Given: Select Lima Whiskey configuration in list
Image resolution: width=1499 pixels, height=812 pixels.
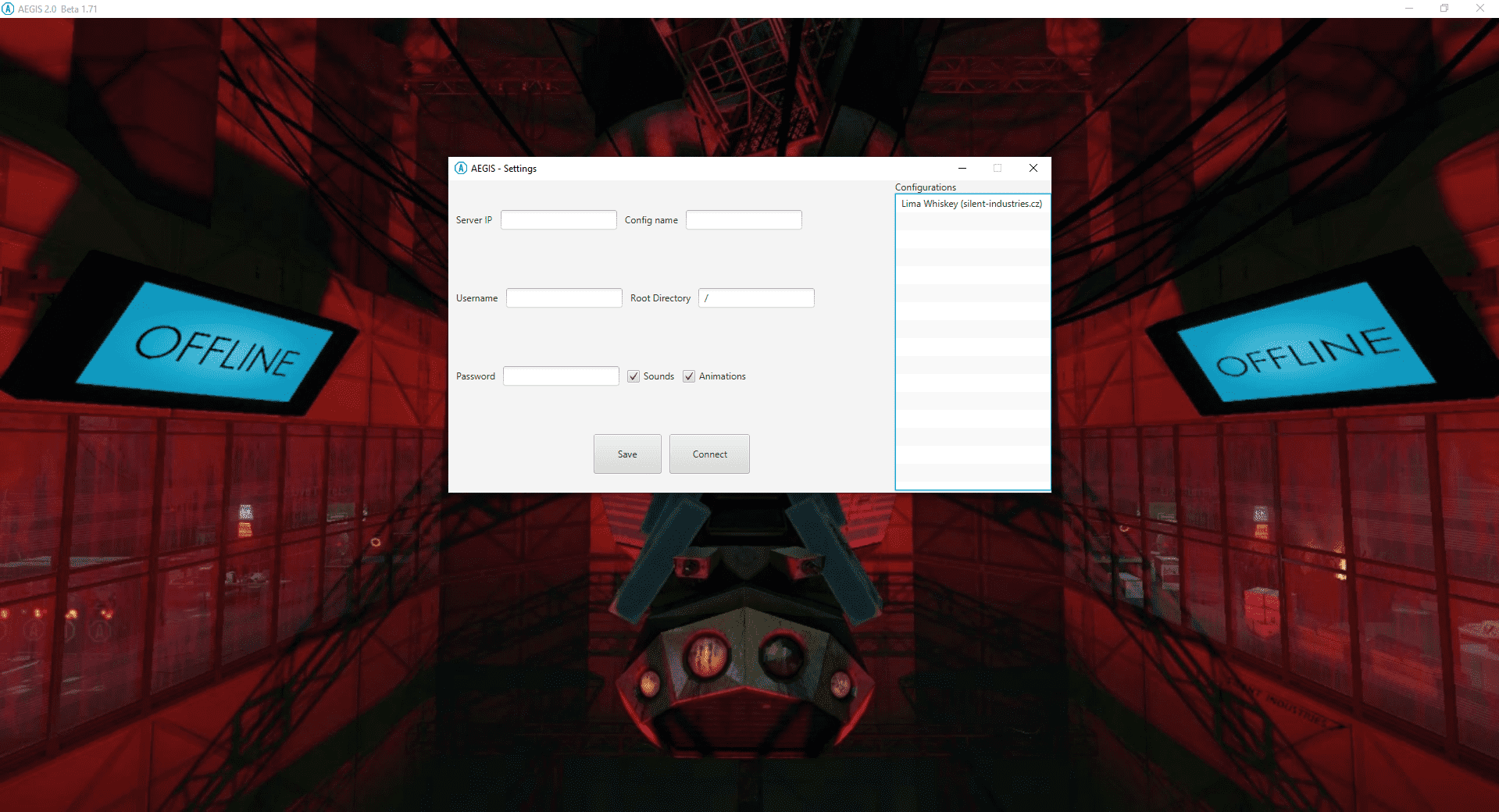Looking at the screenshot, I should (971, 204).
